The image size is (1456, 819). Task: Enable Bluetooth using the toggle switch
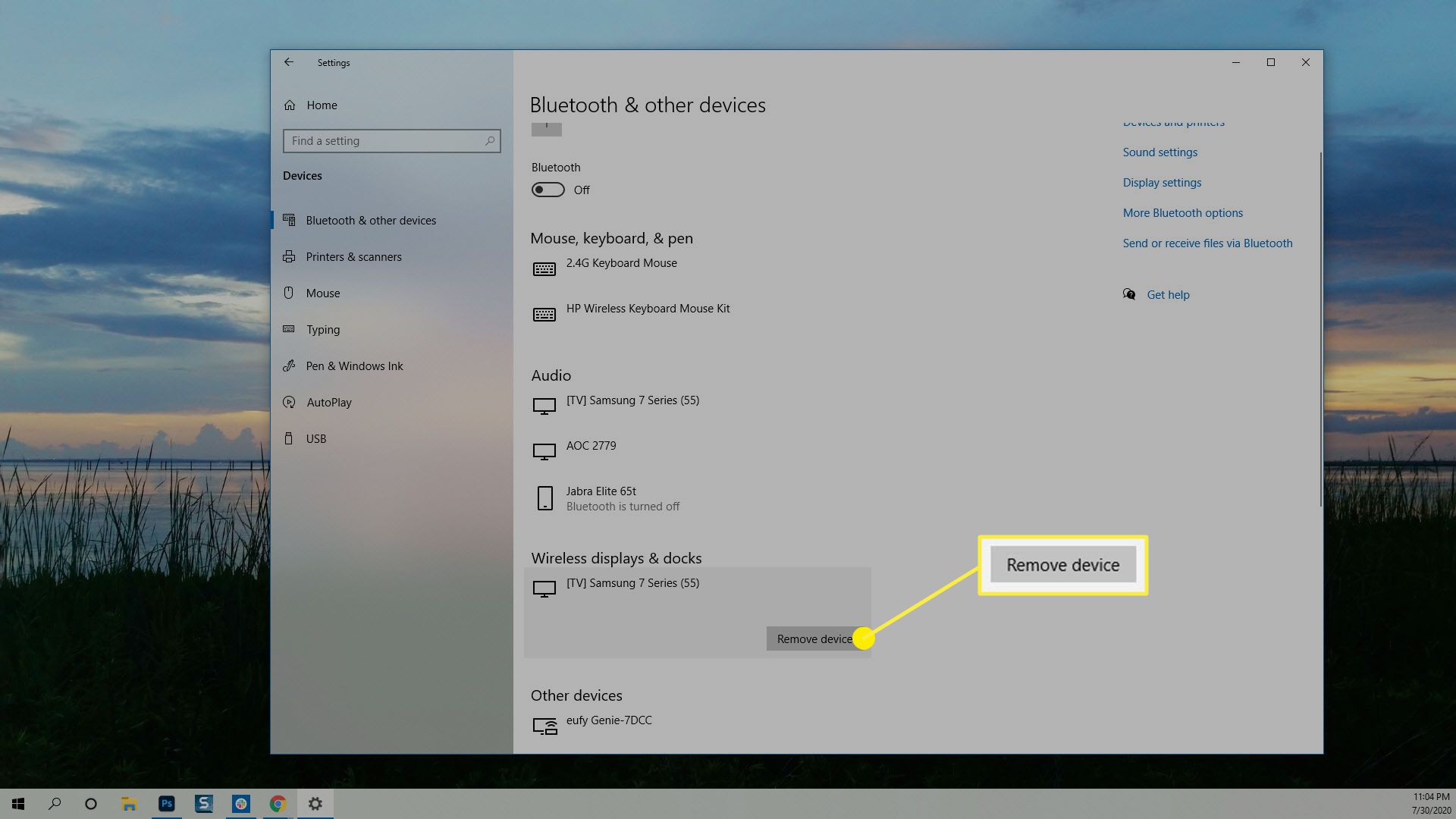548,189
